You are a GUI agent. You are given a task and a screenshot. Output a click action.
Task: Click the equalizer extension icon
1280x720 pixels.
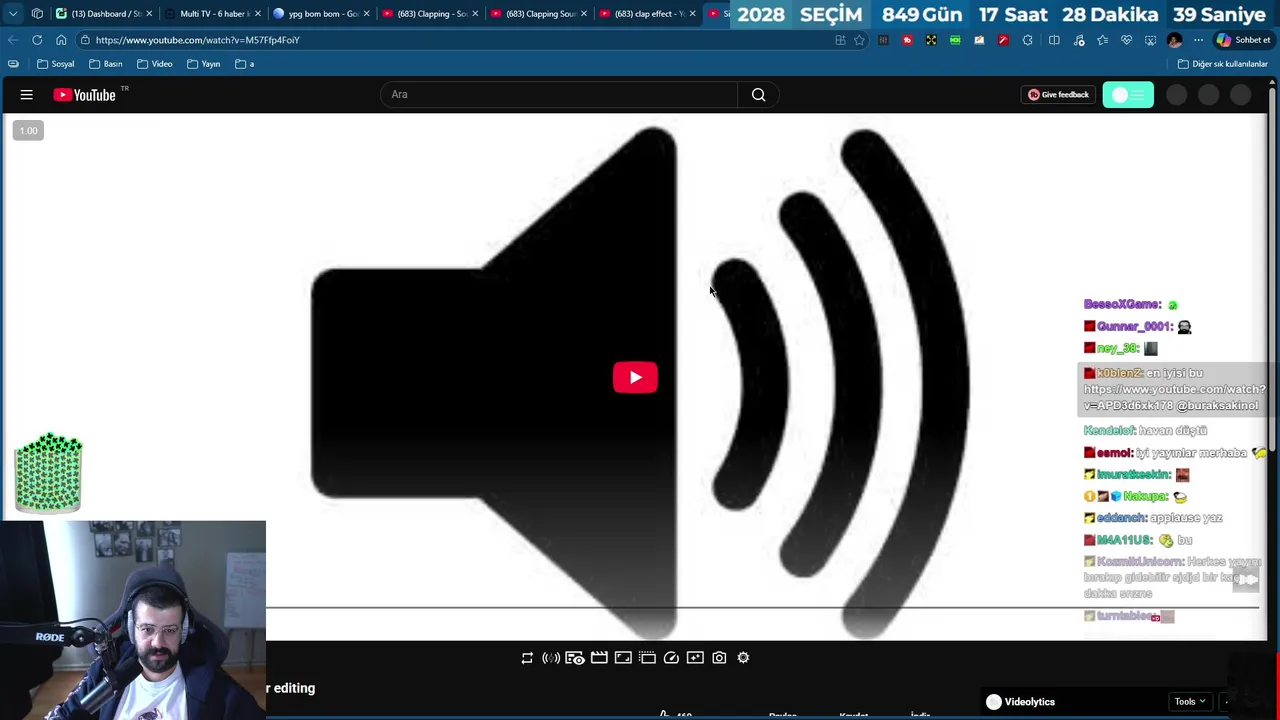(883, 40)
